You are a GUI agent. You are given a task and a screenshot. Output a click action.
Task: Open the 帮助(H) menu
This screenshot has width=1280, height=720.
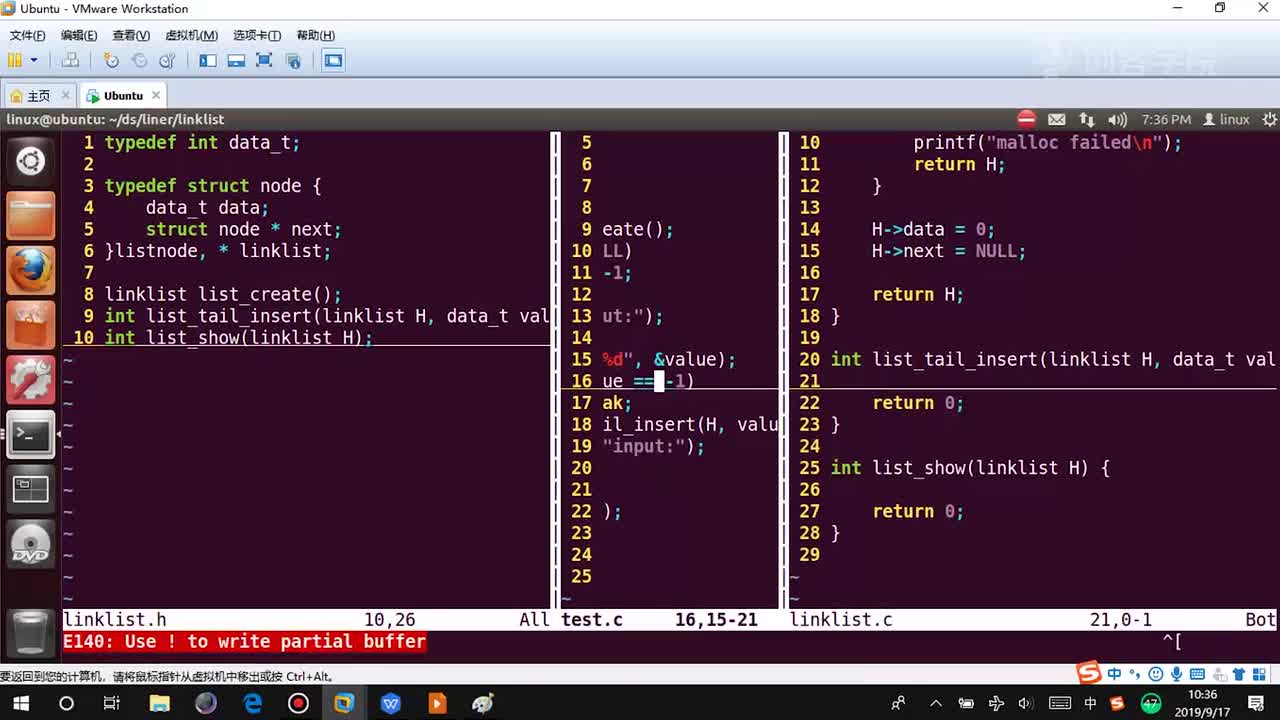point(315,35)
